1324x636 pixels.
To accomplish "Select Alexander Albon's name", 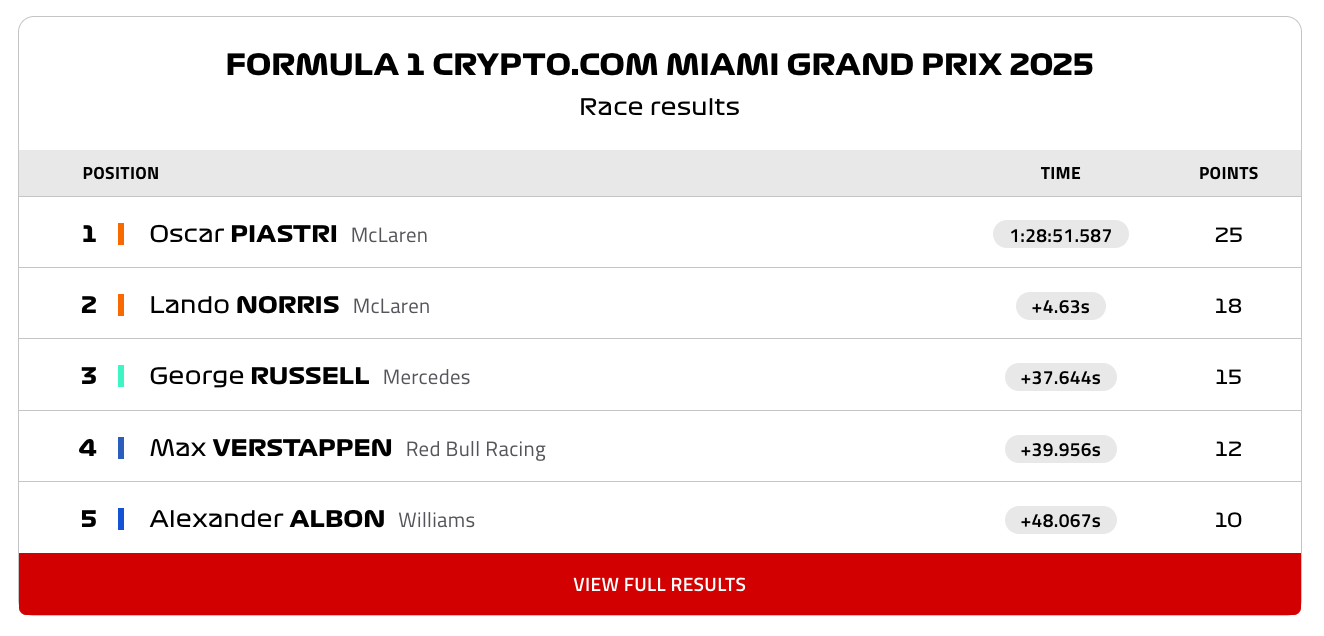I will 267,519.
